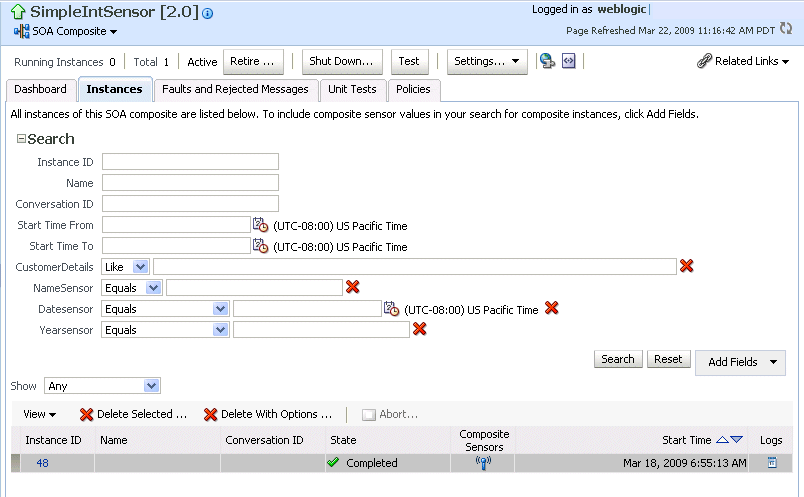Click the Shut Down button

point(342,62)
